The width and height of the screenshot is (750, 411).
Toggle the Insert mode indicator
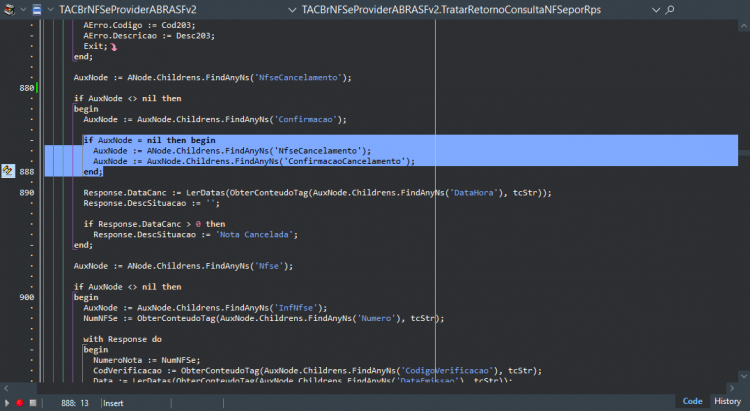(113, 403)
